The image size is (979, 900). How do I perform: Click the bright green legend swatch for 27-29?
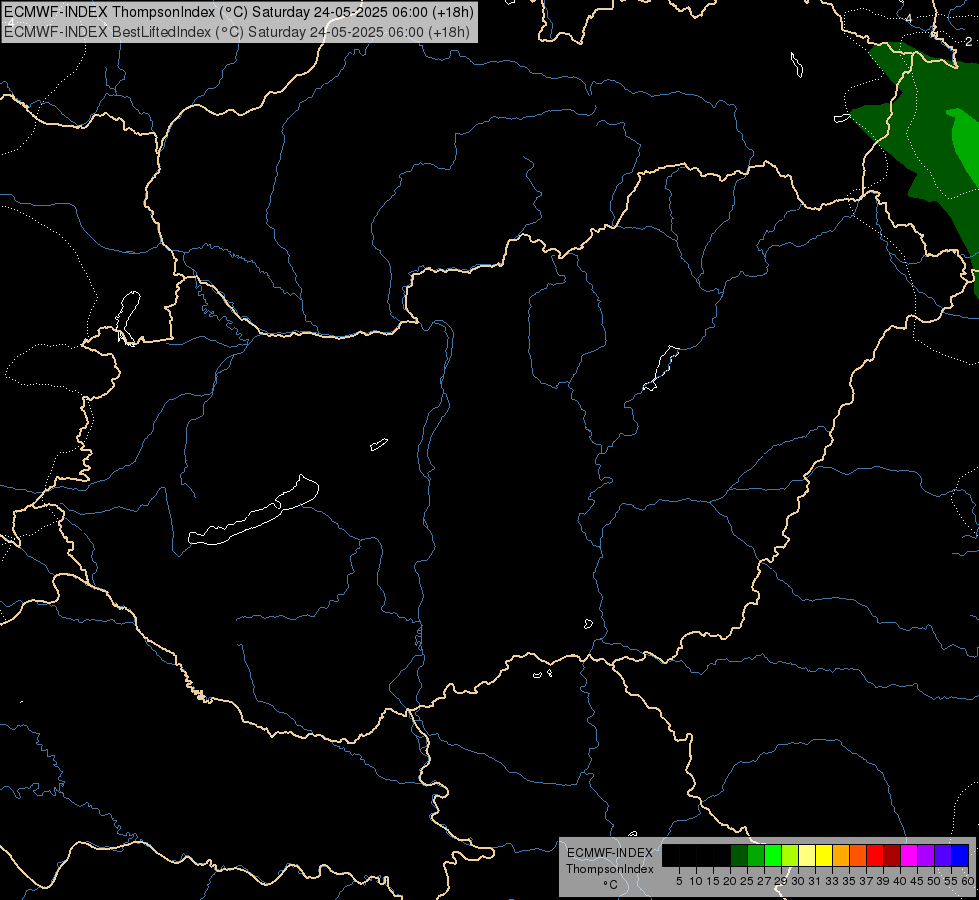tap(773, 855)
